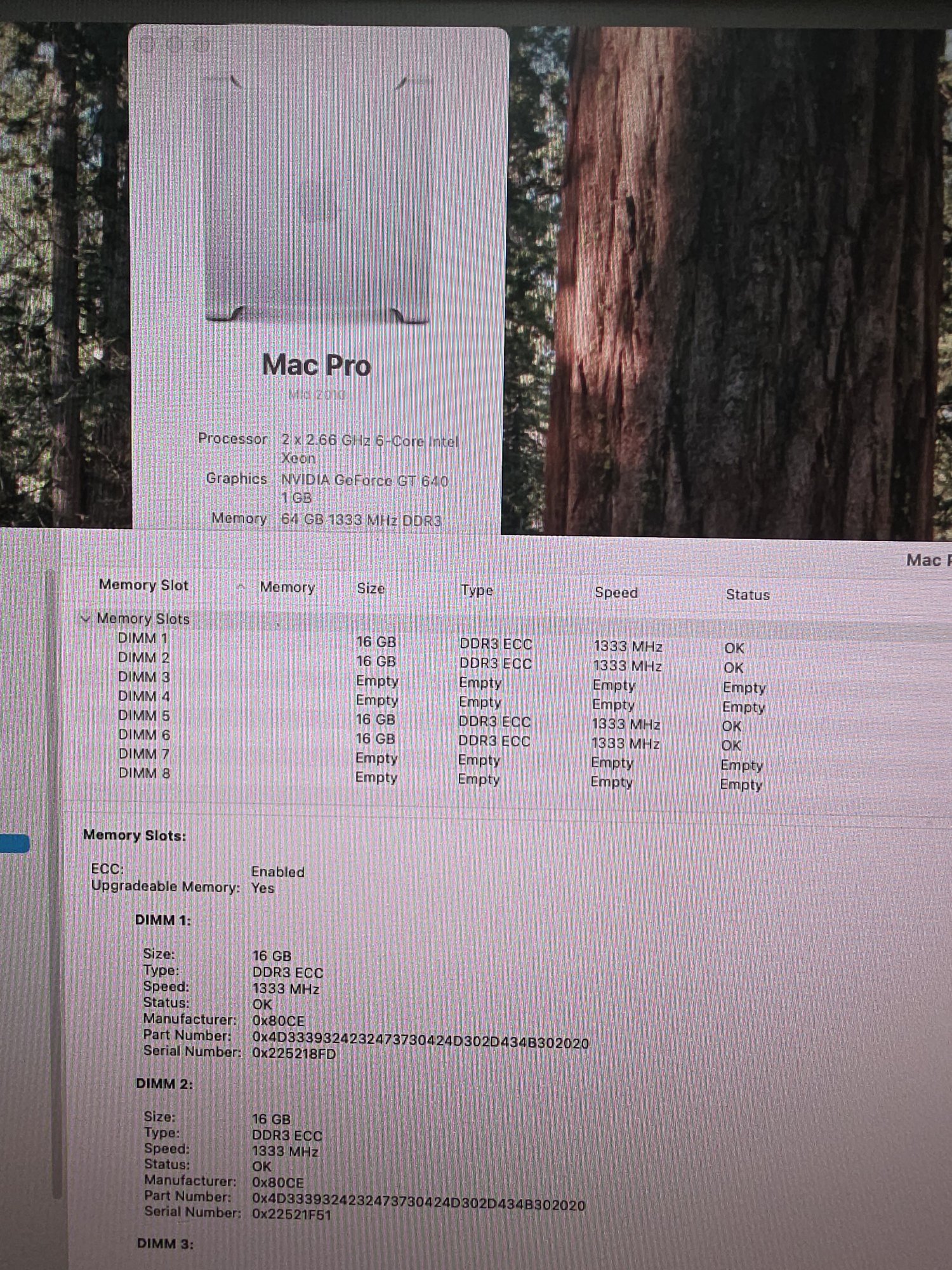Click the Status column header
The width and height of the screenshot is (952, 1270).
(747, 595)
